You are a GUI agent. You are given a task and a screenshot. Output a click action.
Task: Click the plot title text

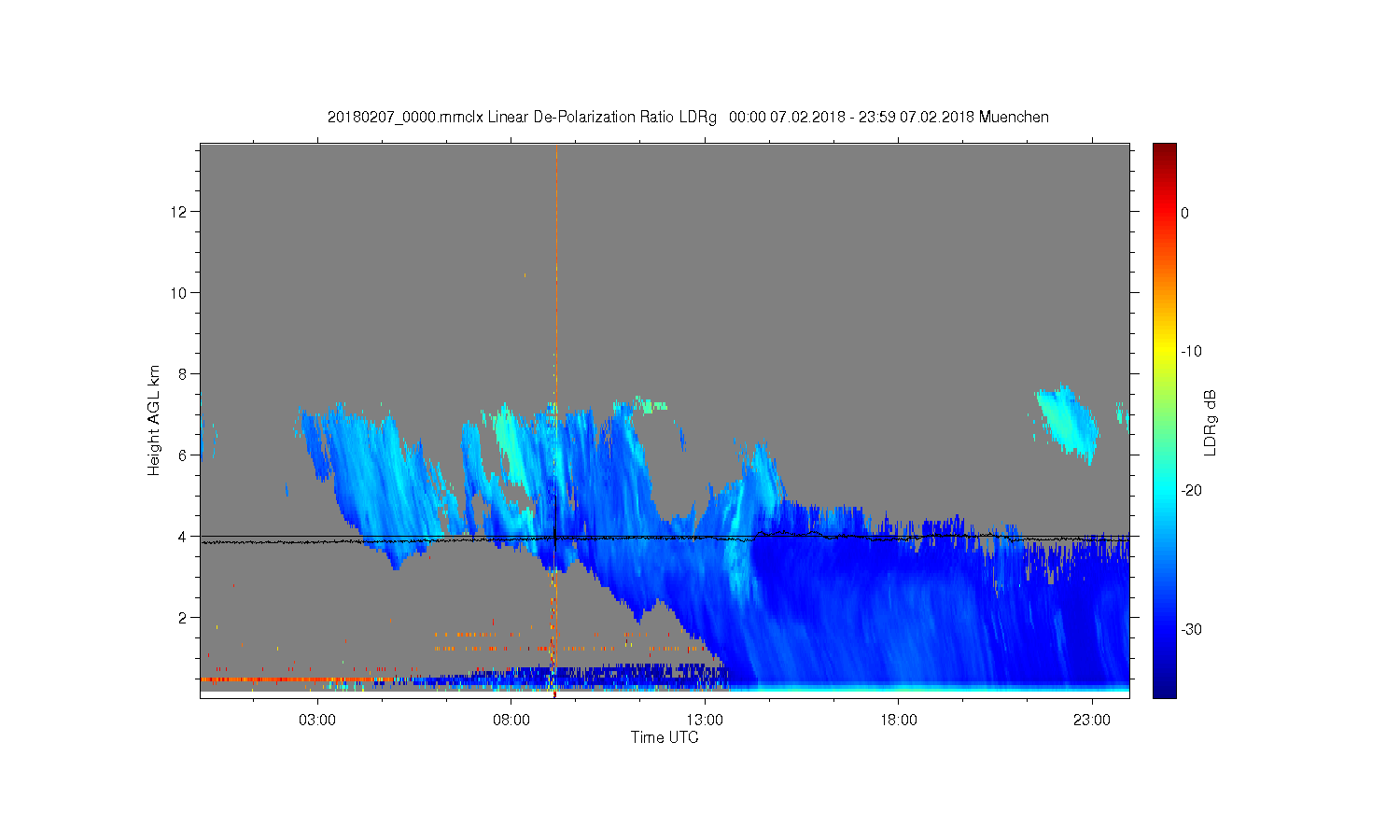coord(688,118)
